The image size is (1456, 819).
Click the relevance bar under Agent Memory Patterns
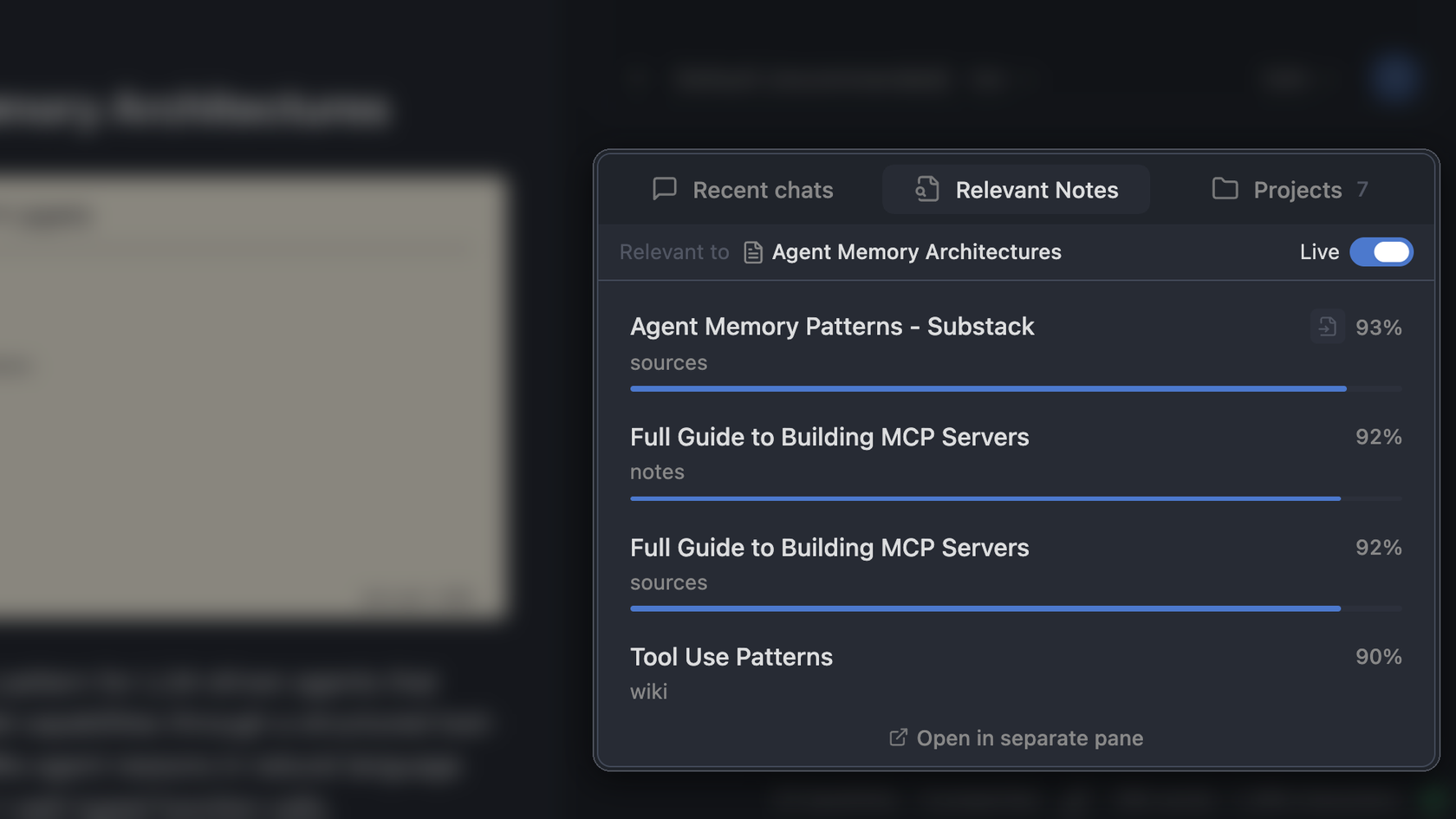1016,389
